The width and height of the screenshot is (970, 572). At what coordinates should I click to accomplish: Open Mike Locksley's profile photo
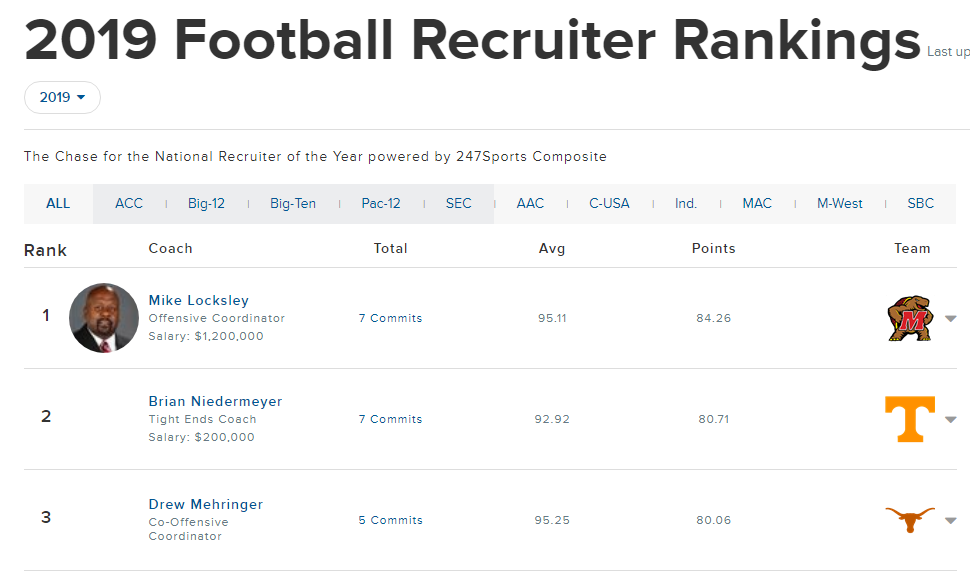[x=104, y=318]
